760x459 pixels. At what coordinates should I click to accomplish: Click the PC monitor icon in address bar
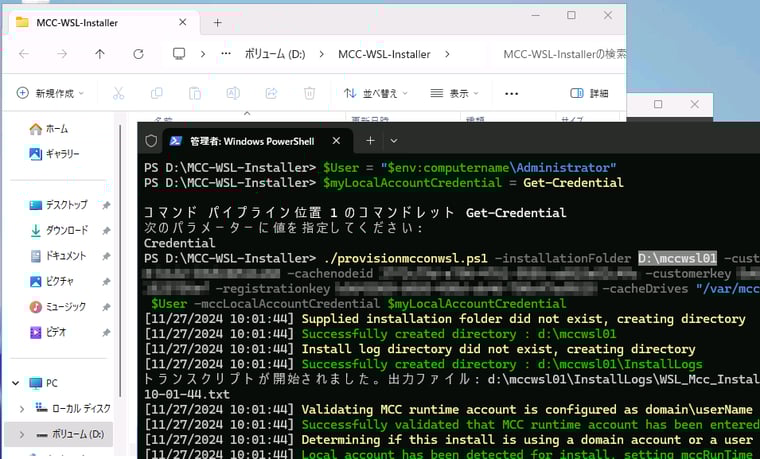(x=179, y=54)
